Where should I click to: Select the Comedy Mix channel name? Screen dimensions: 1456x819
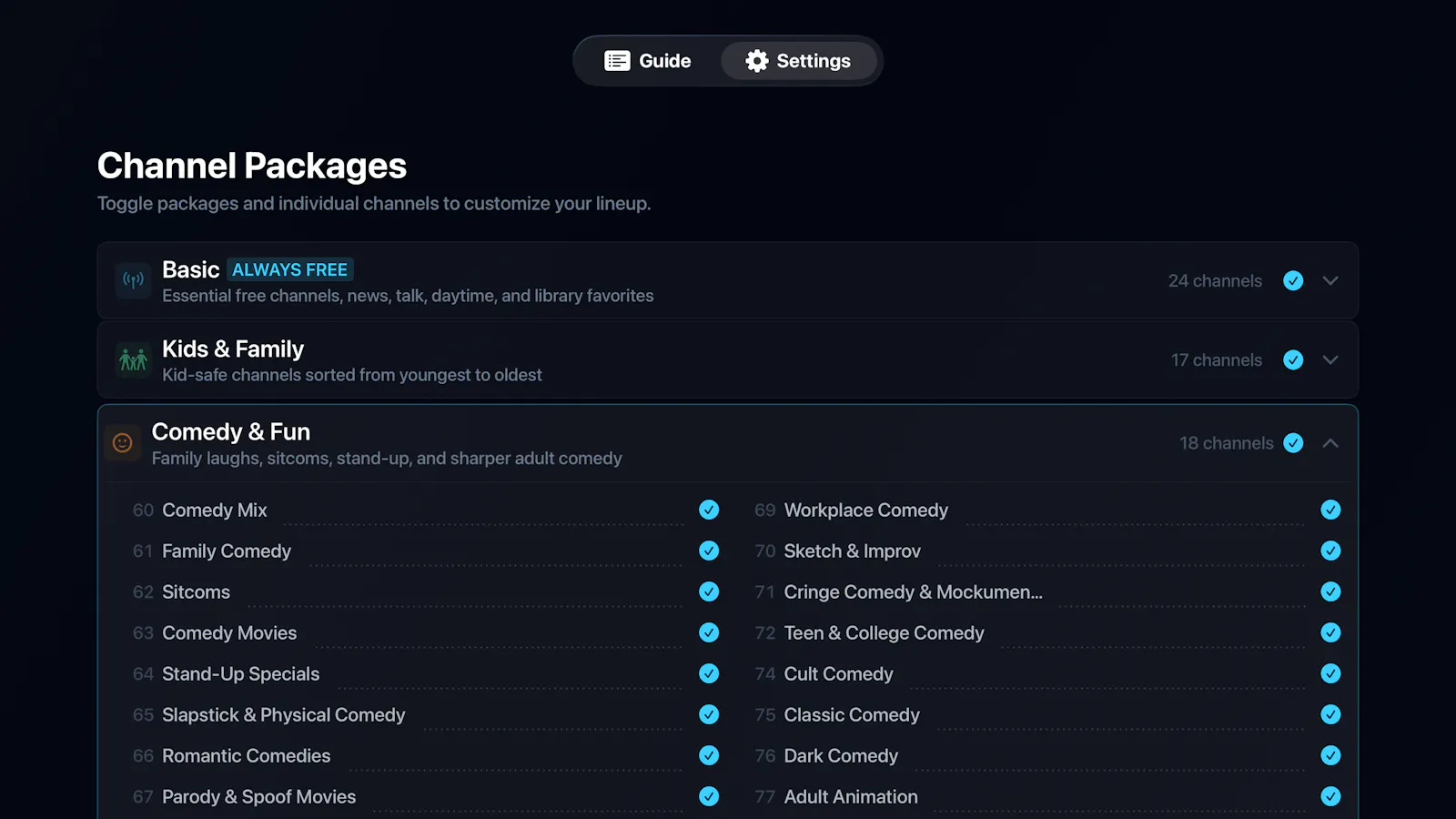click(215, 510)
